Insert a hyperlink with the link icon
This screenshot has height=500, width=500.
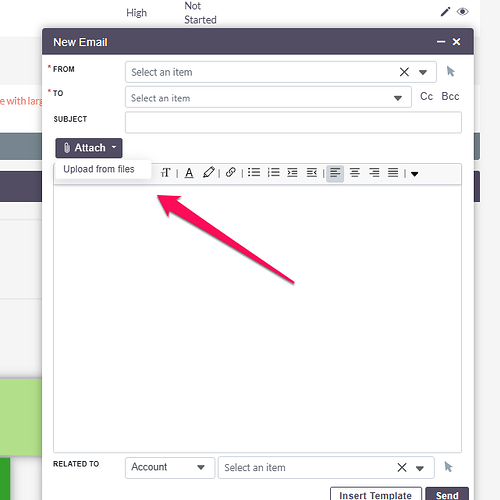point(231,172)
